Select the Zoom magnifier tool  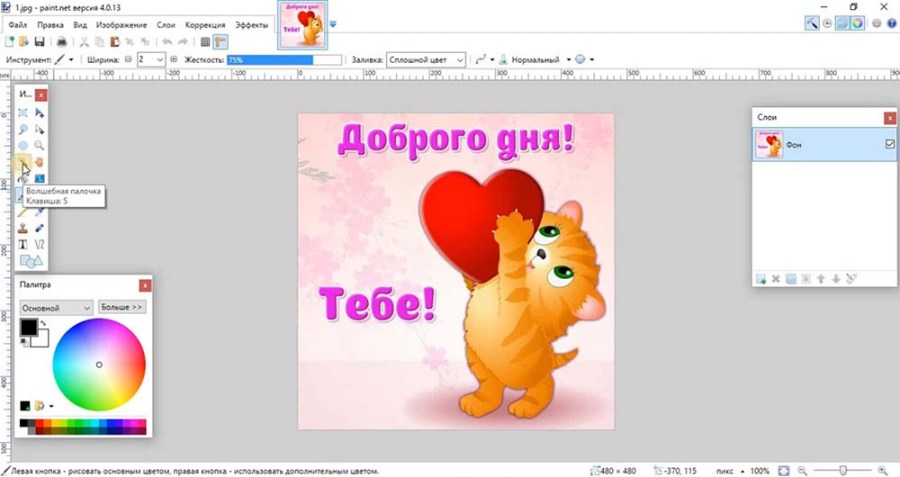tap(39, 146)
